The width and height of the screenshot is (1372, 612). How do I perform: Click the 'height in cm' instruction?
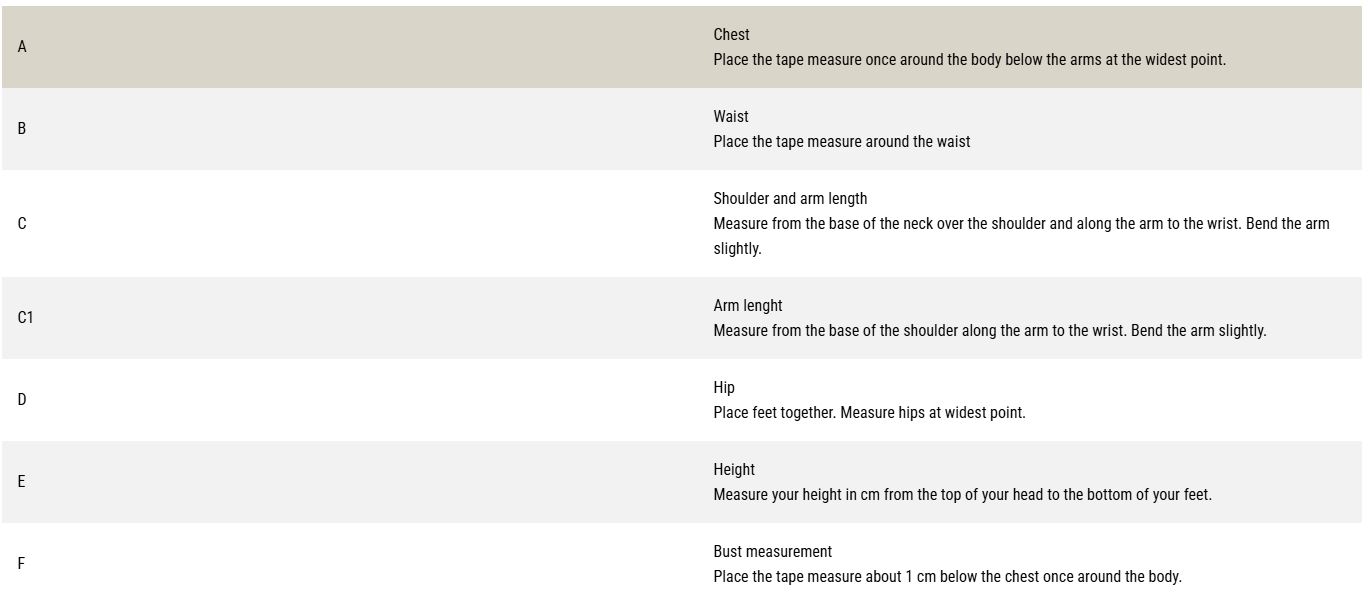962,495
